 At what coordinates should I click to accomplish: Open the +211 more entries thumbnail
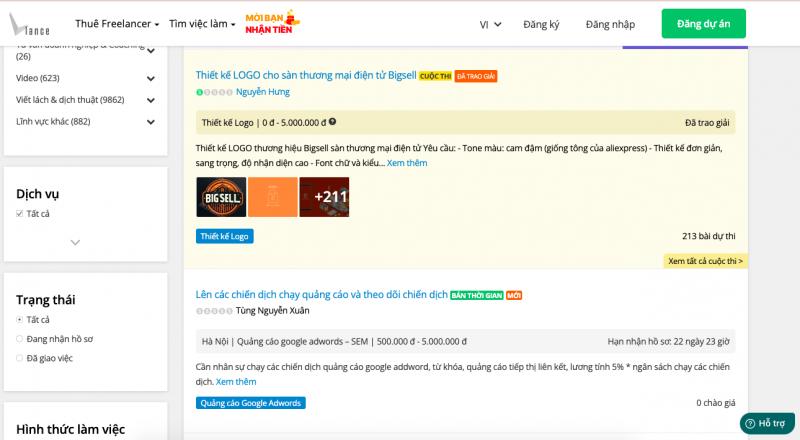[x=324, y=197]
